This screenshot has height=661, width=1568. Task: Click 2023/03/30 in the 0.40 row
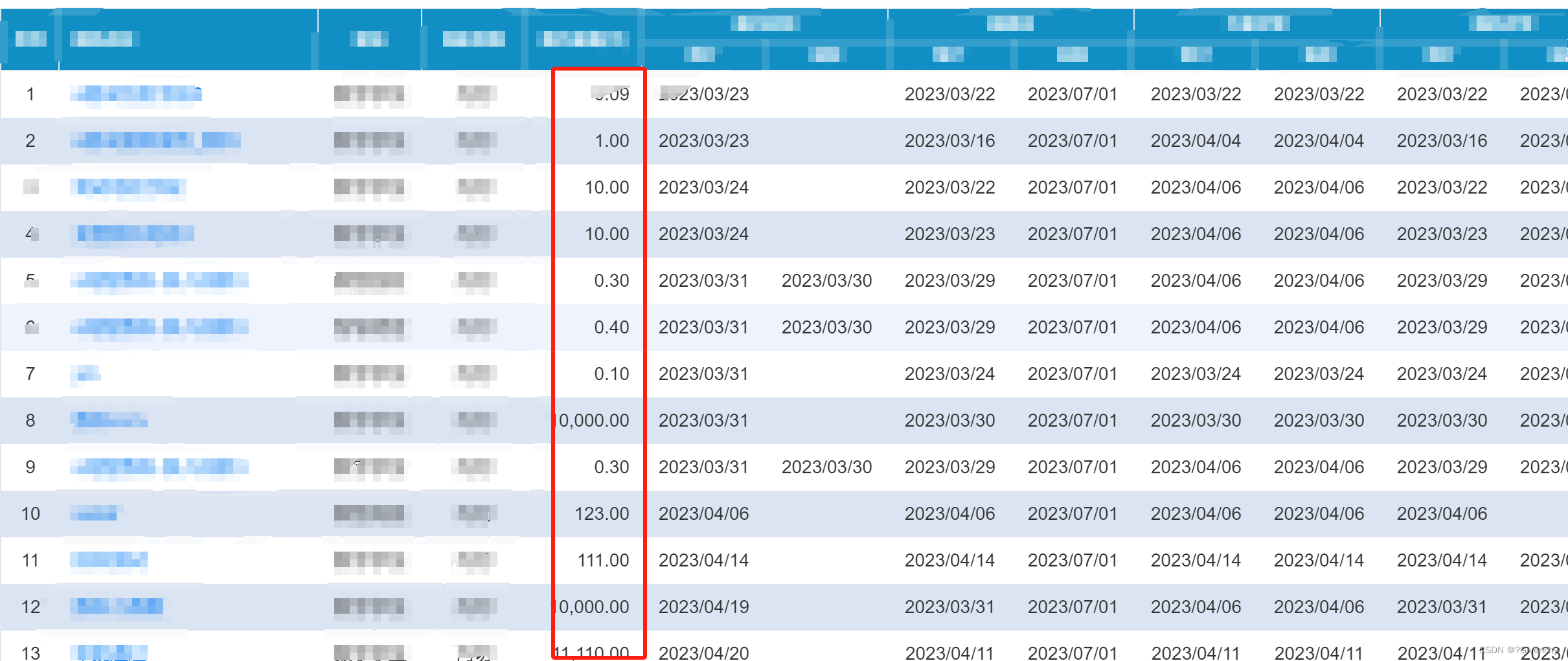[x=826, y=327]
